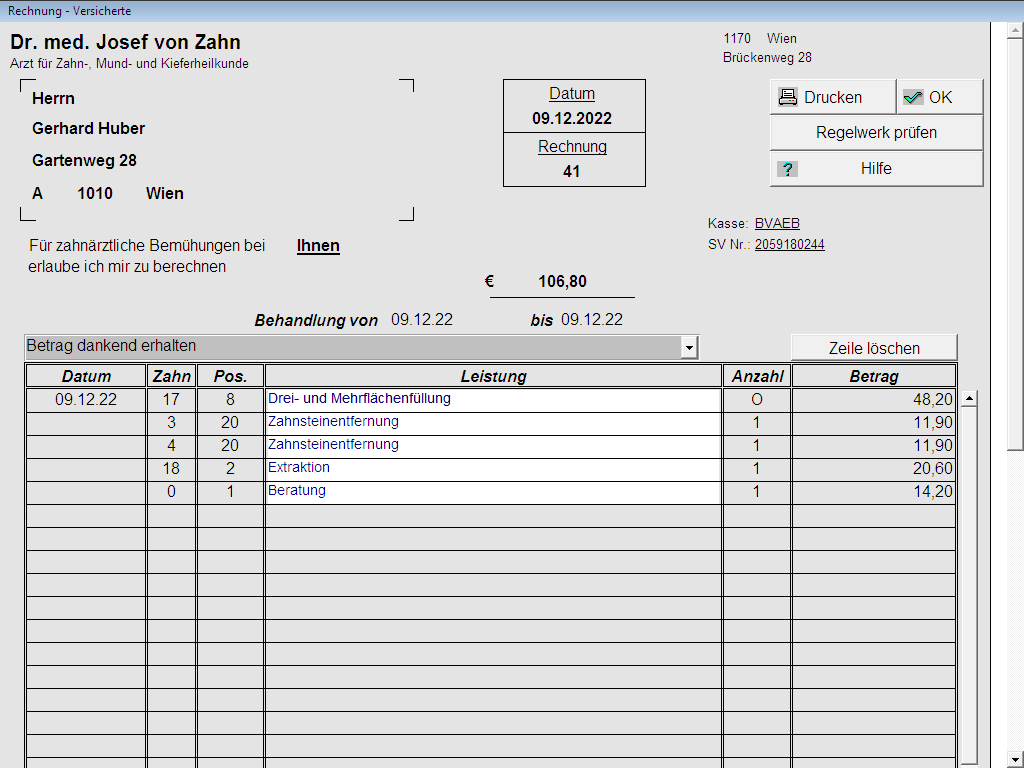Viewport: 1024px width, 768px height.
Task: Click the Rechnung number 41 field
Action: (x=572, y=171)
